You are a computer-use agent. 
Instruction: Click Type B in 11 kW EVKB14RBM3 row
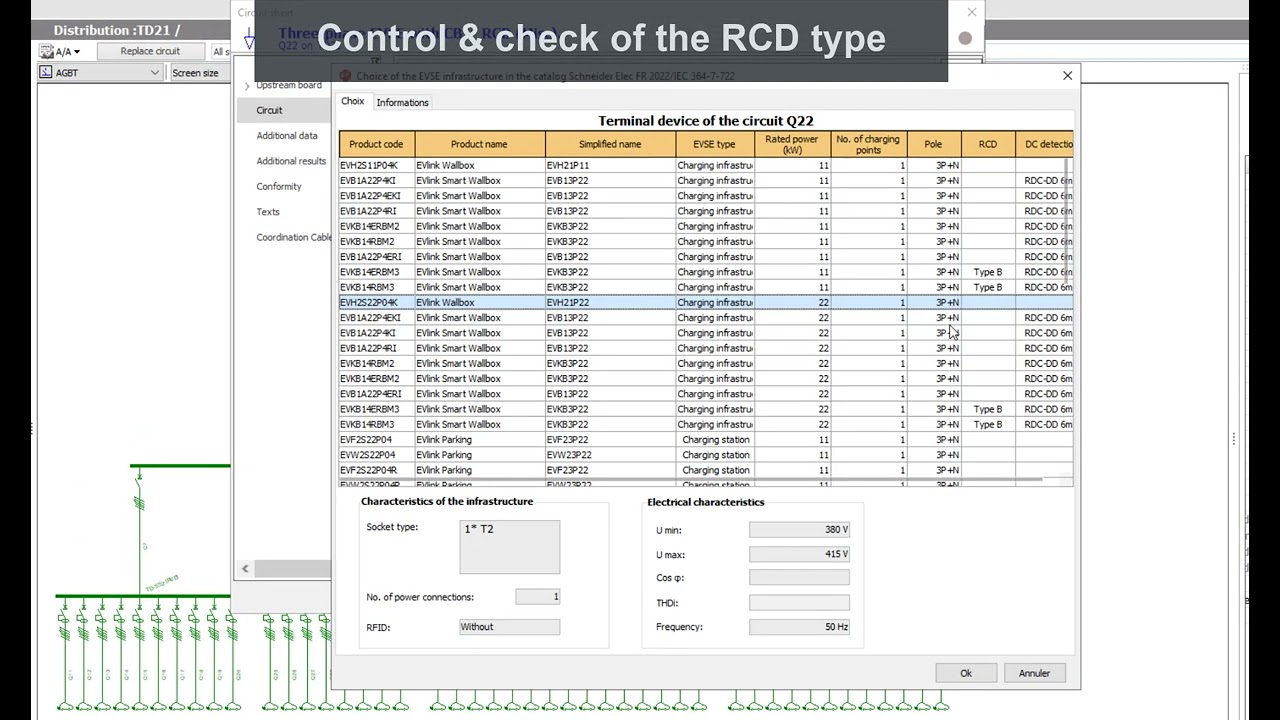pos(987,287)
